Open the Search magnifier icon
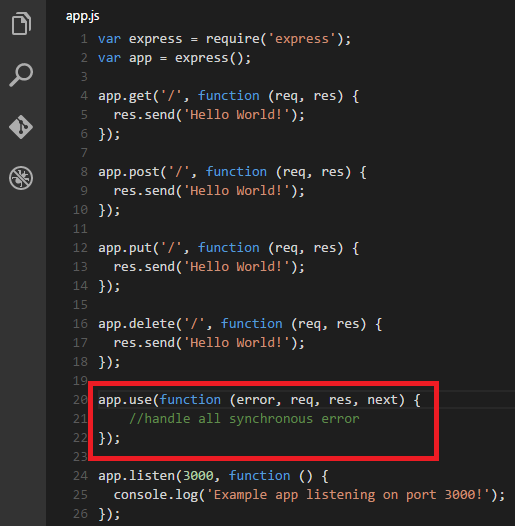This screenshot has height=526, width=515. (21, 74)
